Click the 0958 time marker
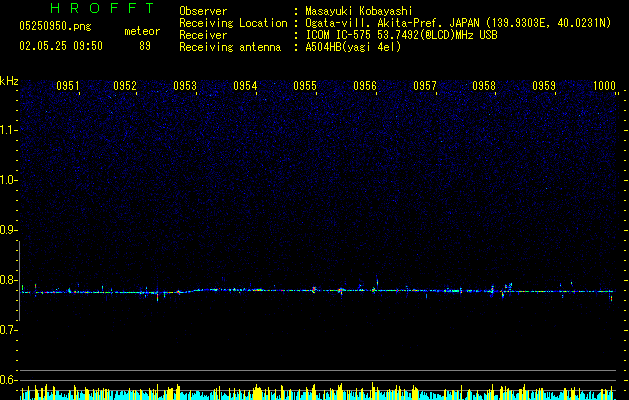 pos(484,86)
